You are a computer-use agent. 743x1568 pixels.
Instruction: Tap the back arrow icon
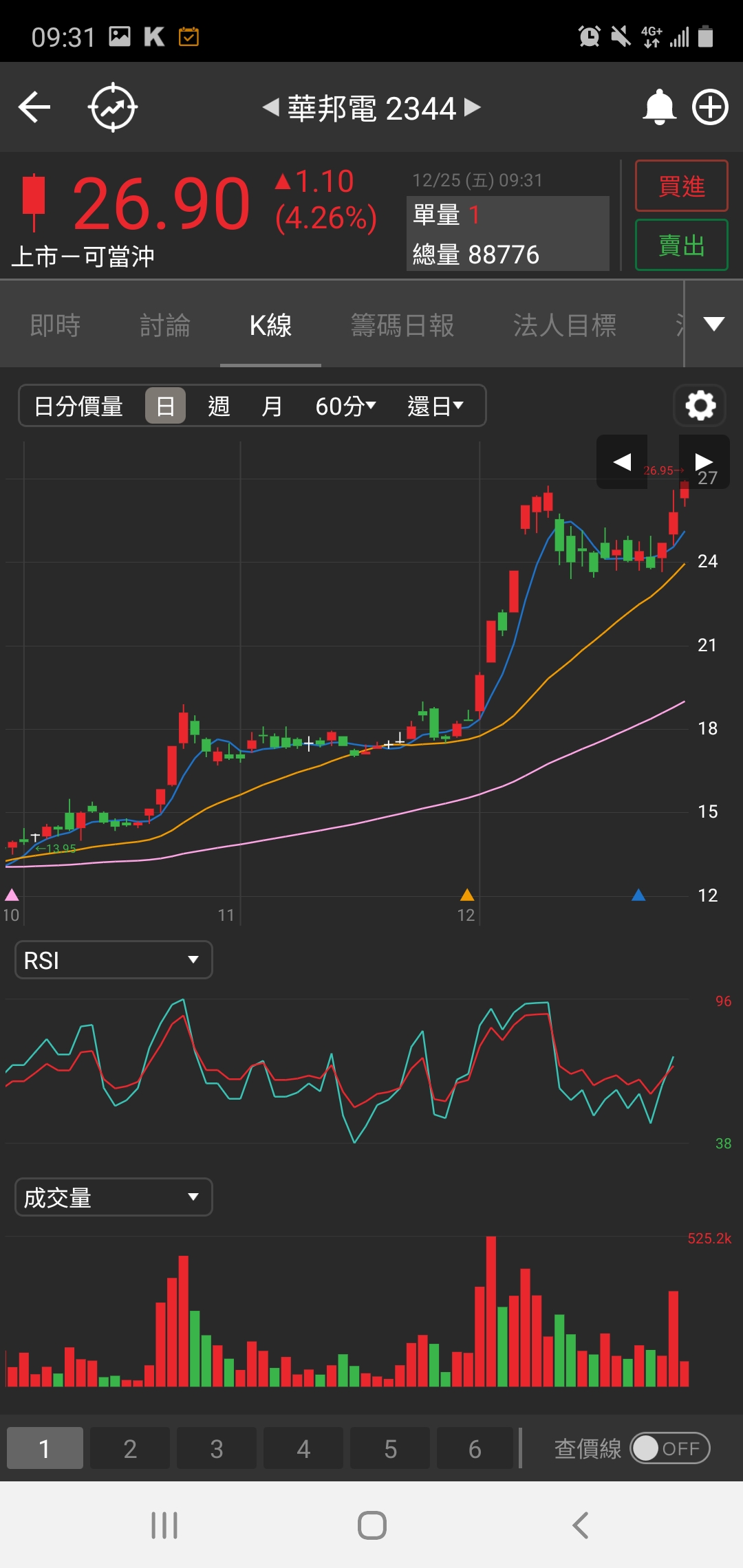(34, 107)
